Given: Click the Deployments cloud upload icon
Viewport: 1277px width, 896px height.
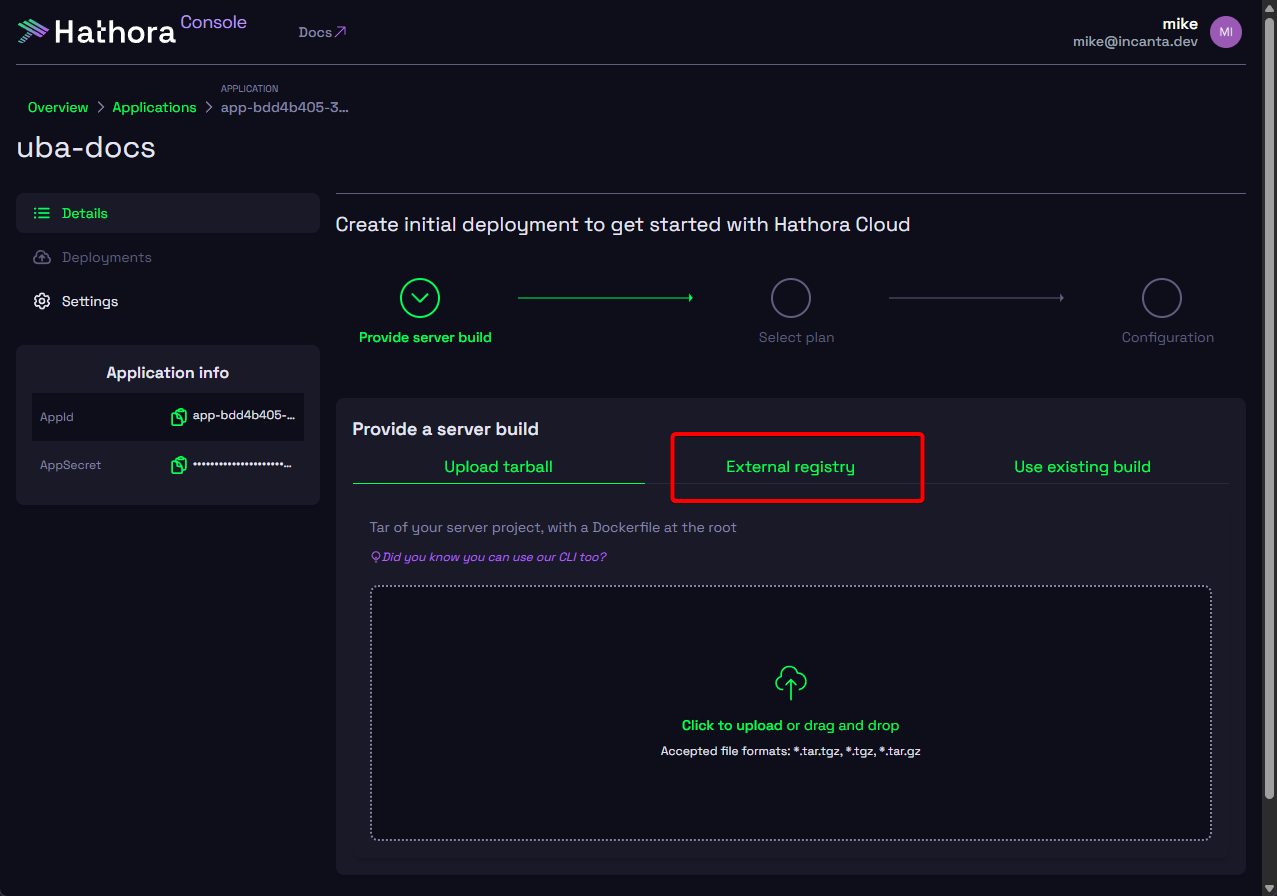Looking at the screenshot, I should click(x=42, y=257).
